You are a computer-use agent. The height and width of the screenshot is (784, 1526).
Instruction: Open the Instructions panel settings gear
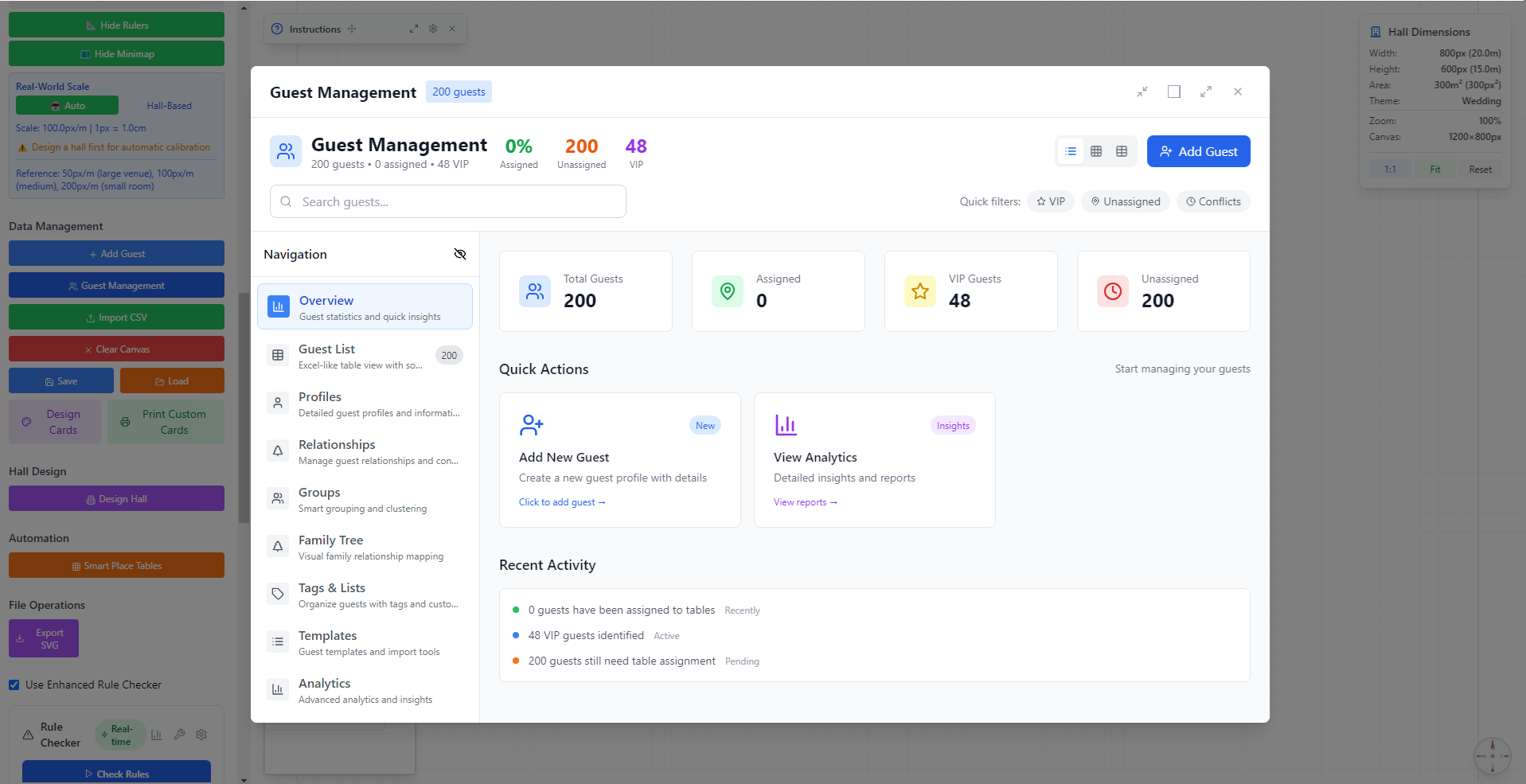(432, 28)
